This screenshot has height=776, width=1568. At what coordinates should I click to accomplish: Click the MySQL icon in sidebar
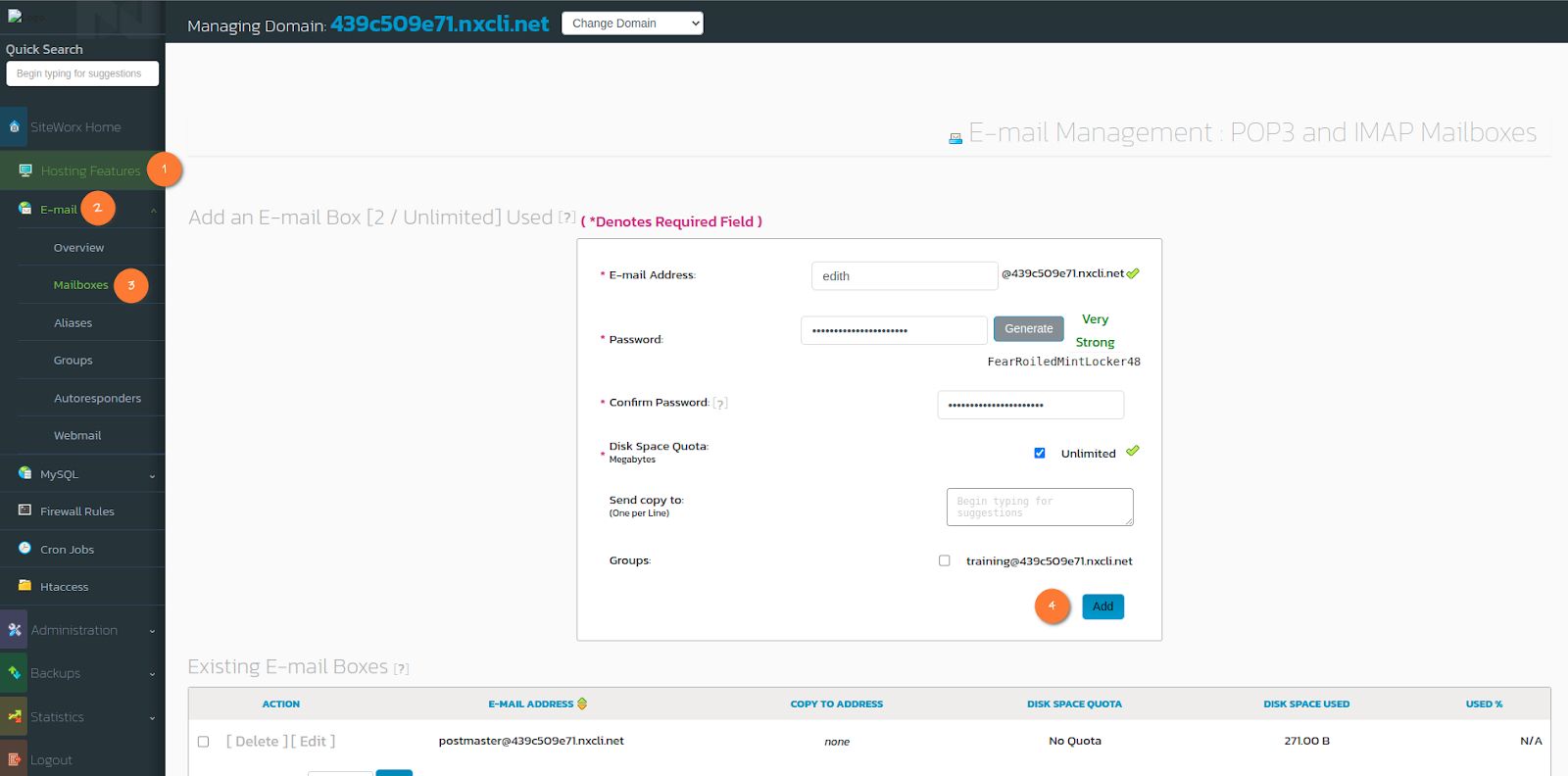[24, 473]
